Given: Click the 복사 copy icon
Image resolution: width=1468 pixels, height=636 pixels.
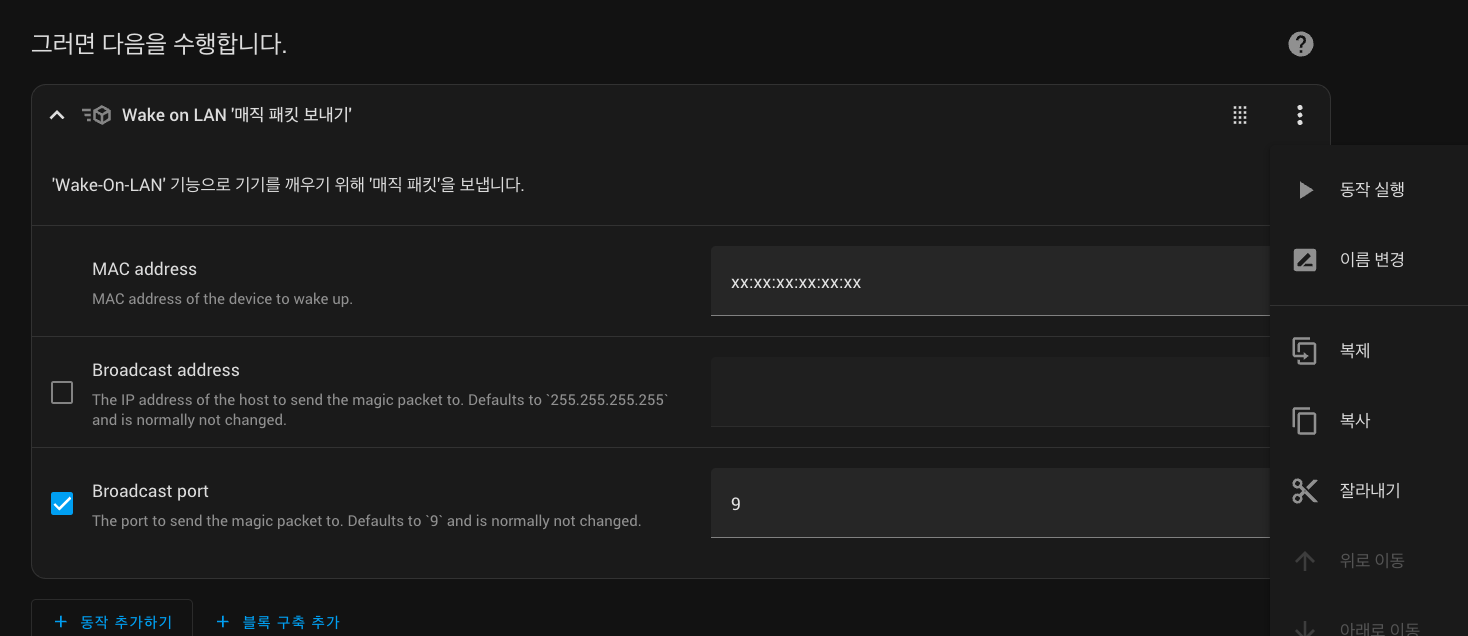Looking at the screenshot, I should tap(1305, 421).
